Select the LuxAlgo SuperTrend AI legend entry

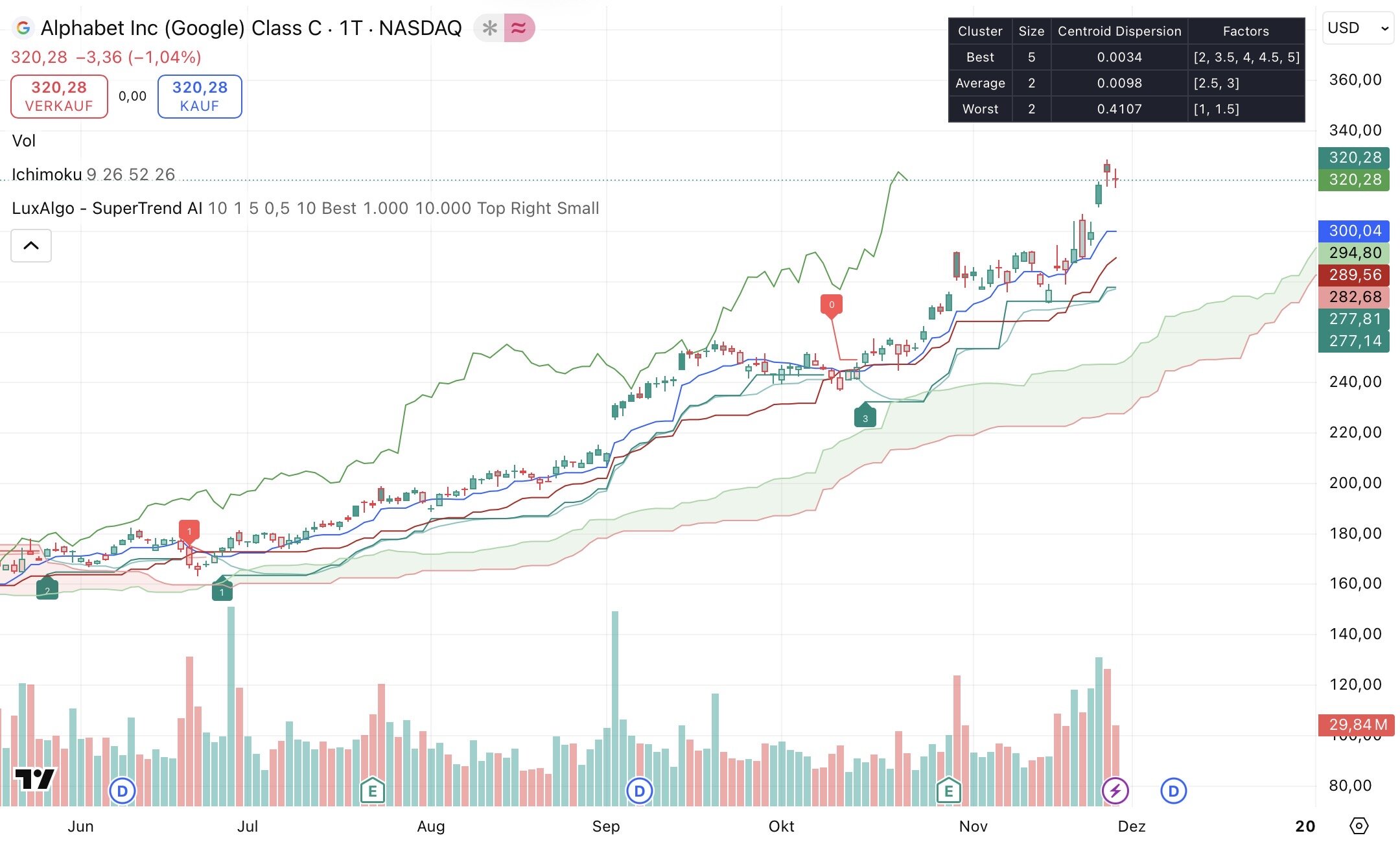(x=108, y=208)
